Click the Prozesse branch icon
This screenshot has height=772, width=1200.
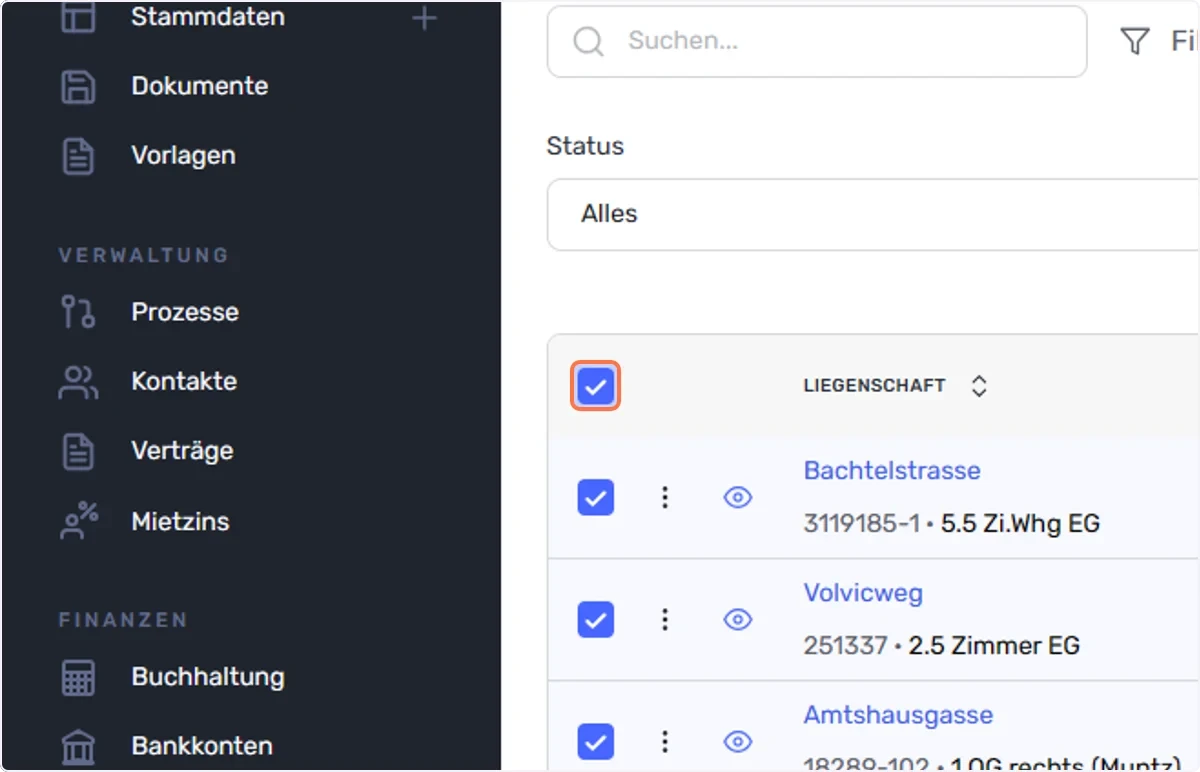pyautogui.click(x=78, y=312)
